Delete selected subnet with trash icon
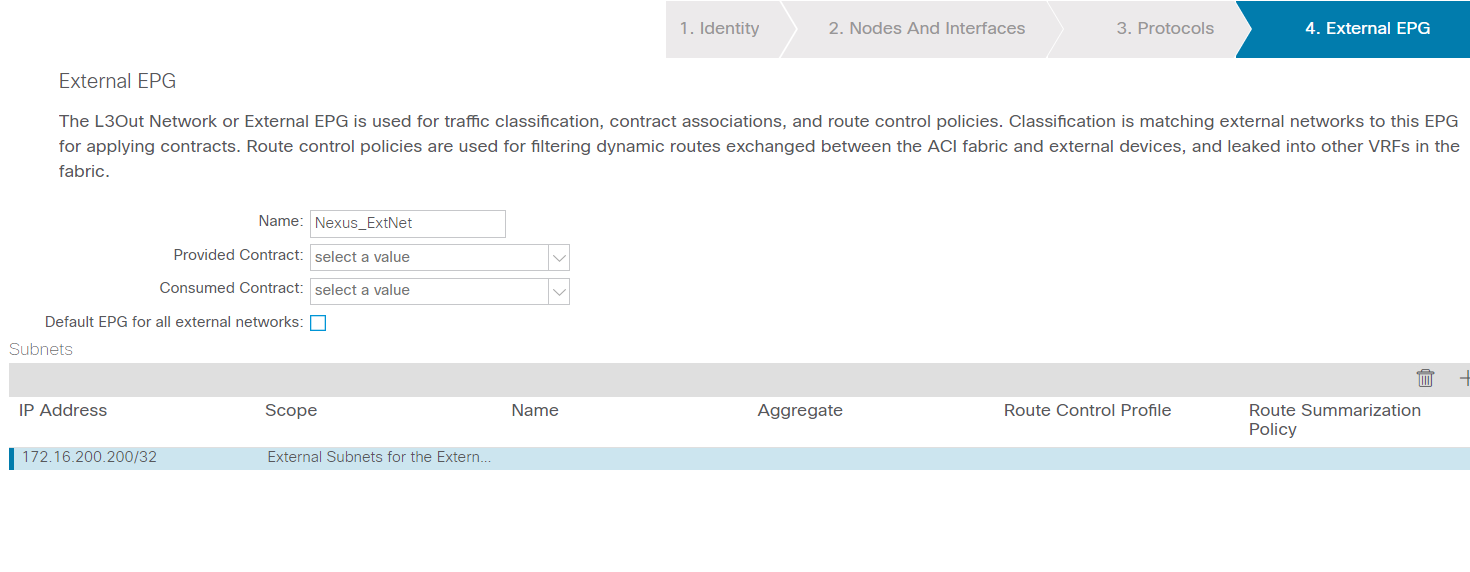Viewport: 1470px width, 572px height. click(x=1425, y=378)
